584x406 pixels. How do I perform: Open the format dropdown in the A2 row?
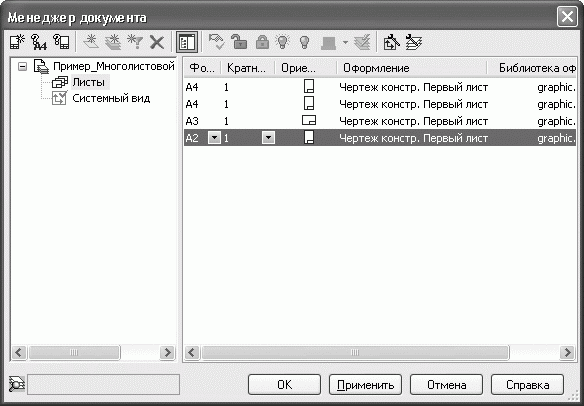click(x=214, y=138)
